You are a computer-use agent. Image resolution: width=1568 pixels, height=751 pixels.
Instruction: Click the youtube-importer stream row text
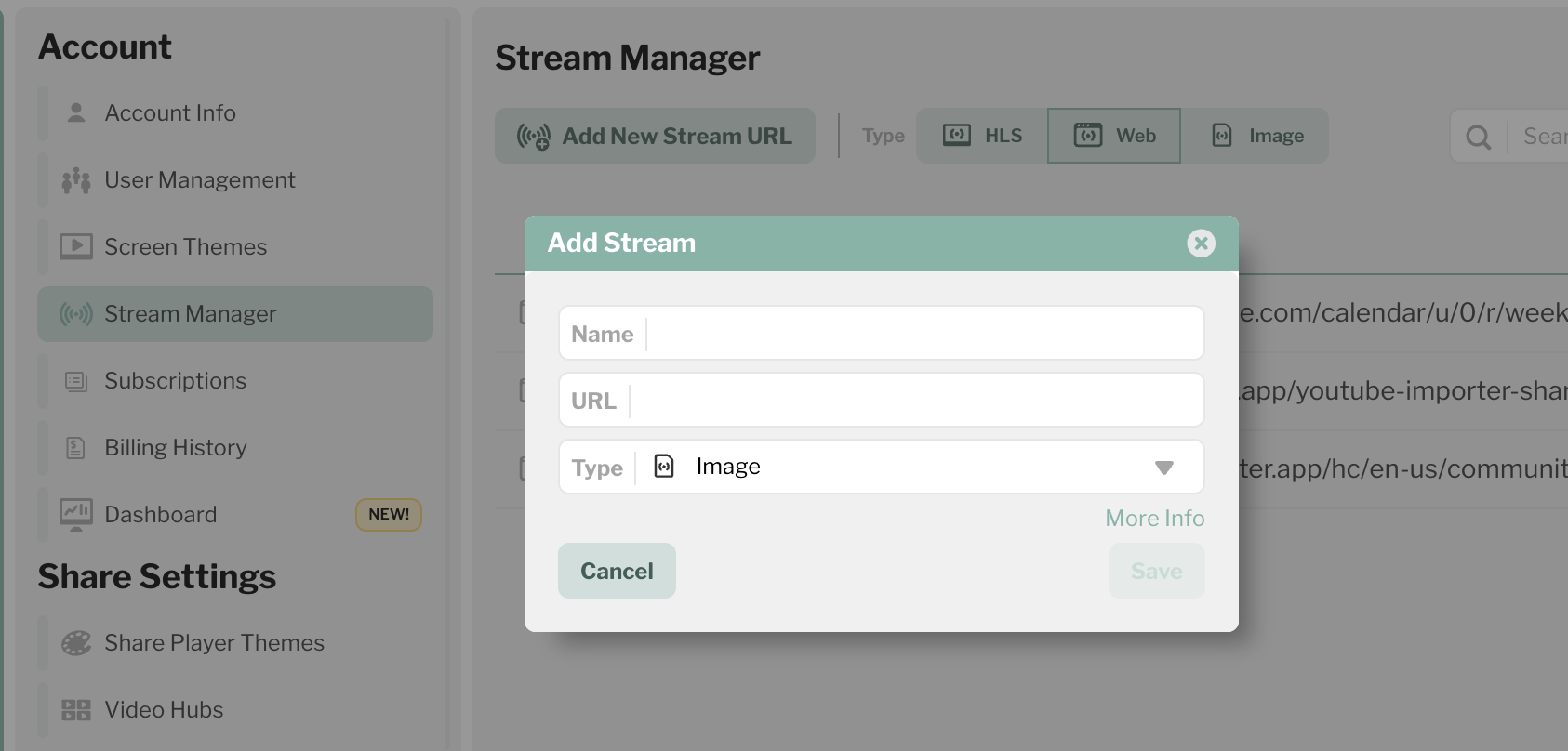point(1403,390)
